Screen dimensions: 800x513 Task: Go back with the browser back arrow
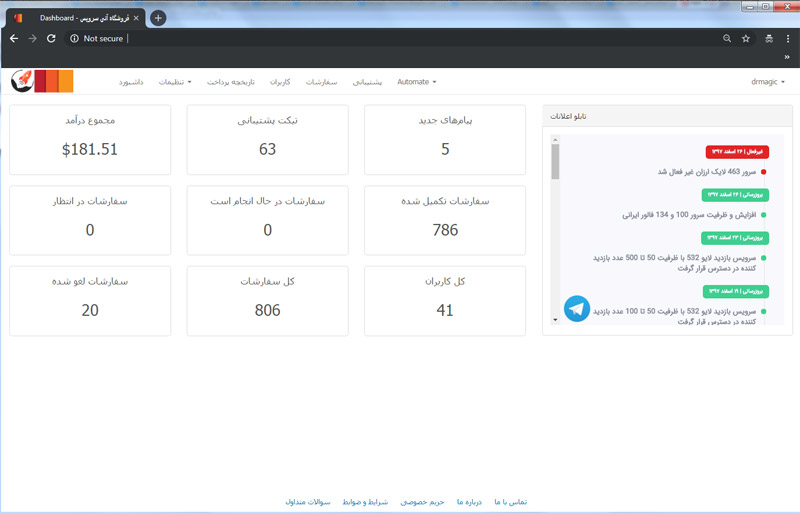coord(14,38)
